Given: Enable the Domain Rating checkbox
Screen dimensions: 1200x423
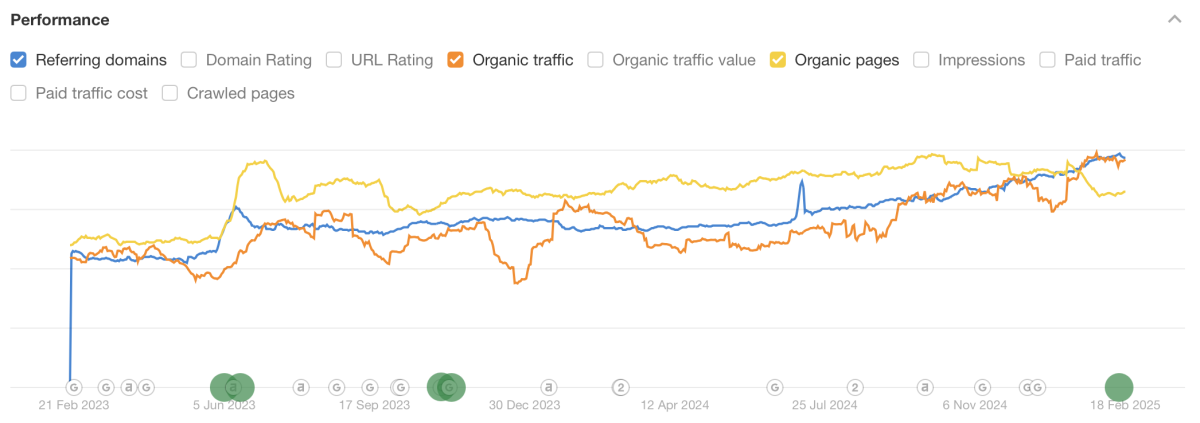Looking at the screenshot, I should pyautogui.click(x=189, y=60).
